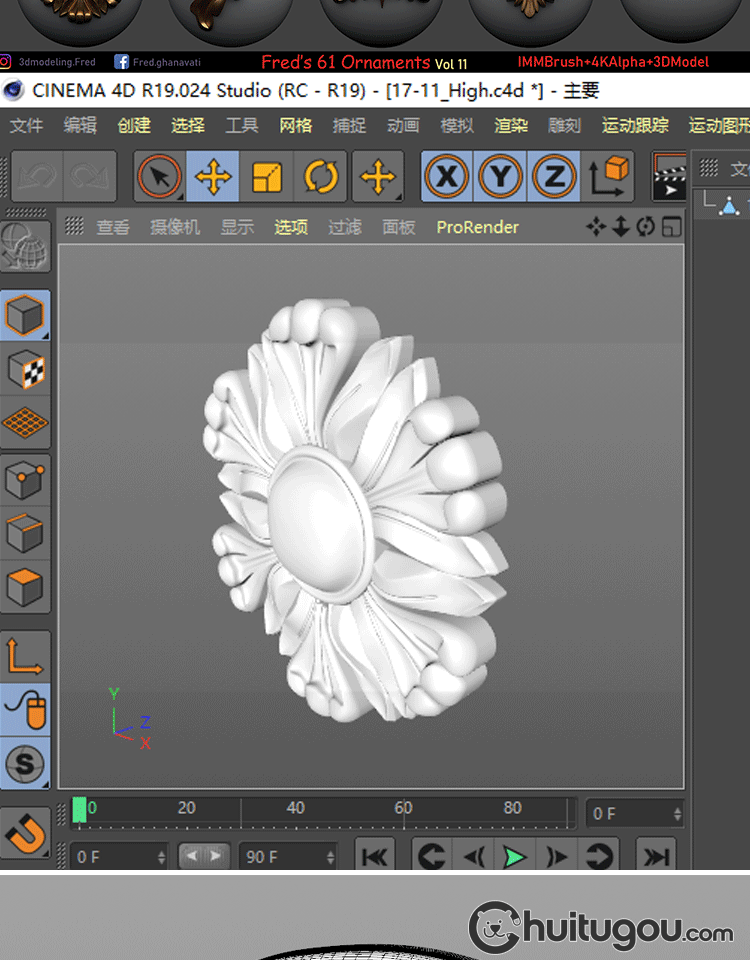This screenshot has height=960, width=750.
Task: Open the viewport 过滤 dropdown menu
Action: click(x=345, y=227)
